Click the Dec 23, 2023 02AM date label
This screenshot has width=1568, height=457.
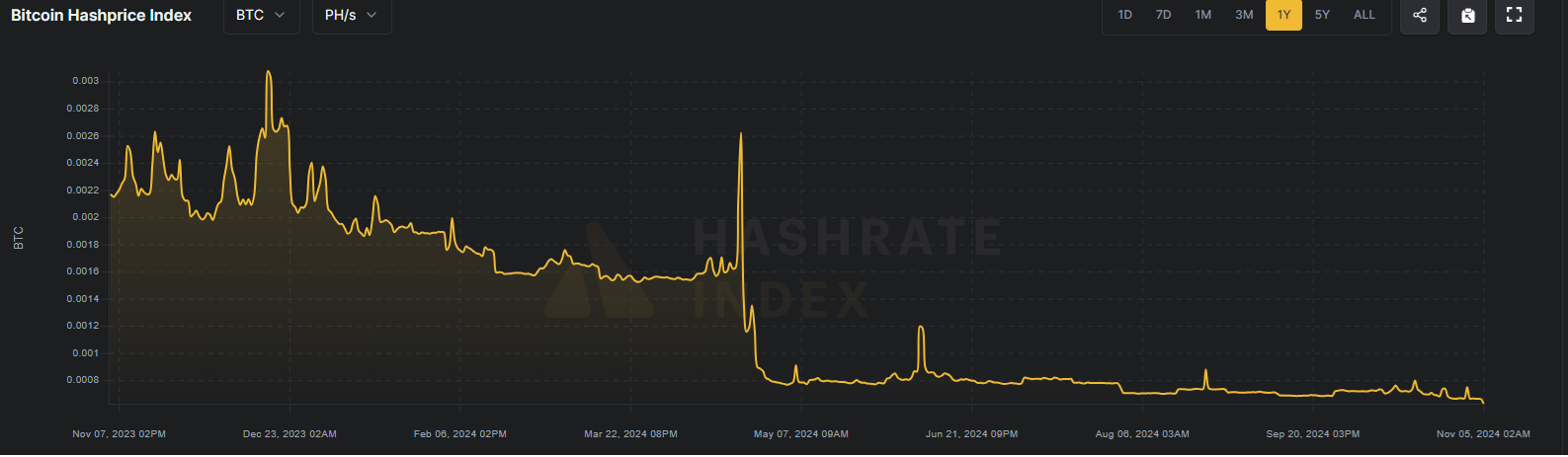(x=289, y=434)
